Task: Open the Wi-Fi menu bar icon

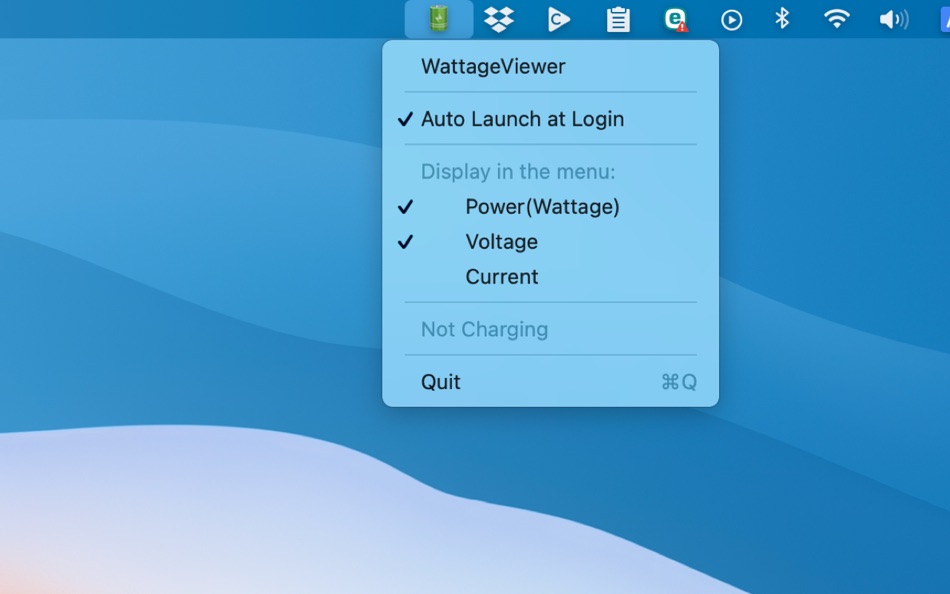Action: click(x=837, y=19)
